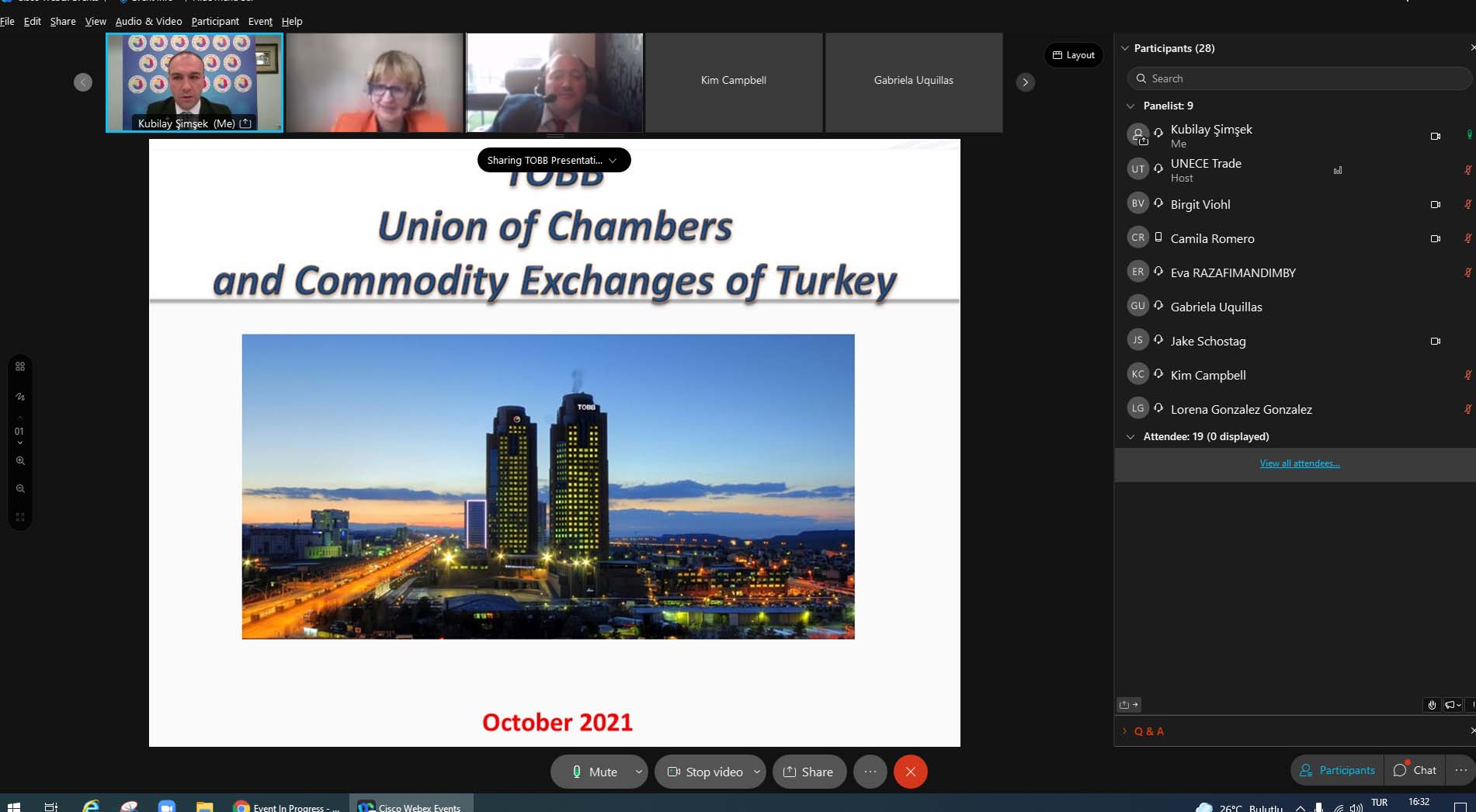Click the JS avatar of Jake Schostag

[1137, 340]
